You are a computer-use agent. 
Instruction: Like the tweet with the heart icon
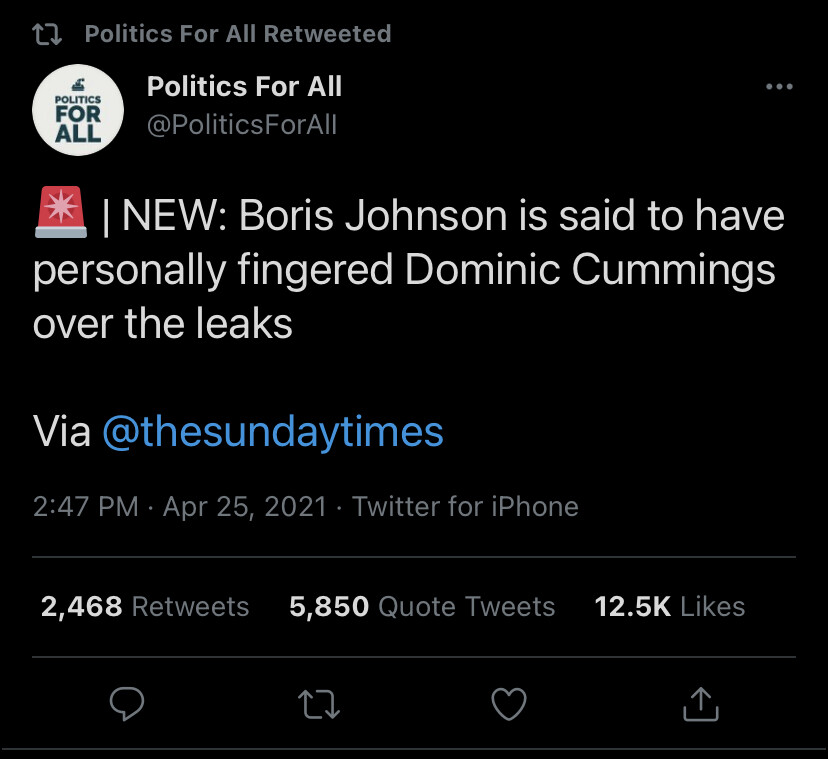(x=510, y=704)
